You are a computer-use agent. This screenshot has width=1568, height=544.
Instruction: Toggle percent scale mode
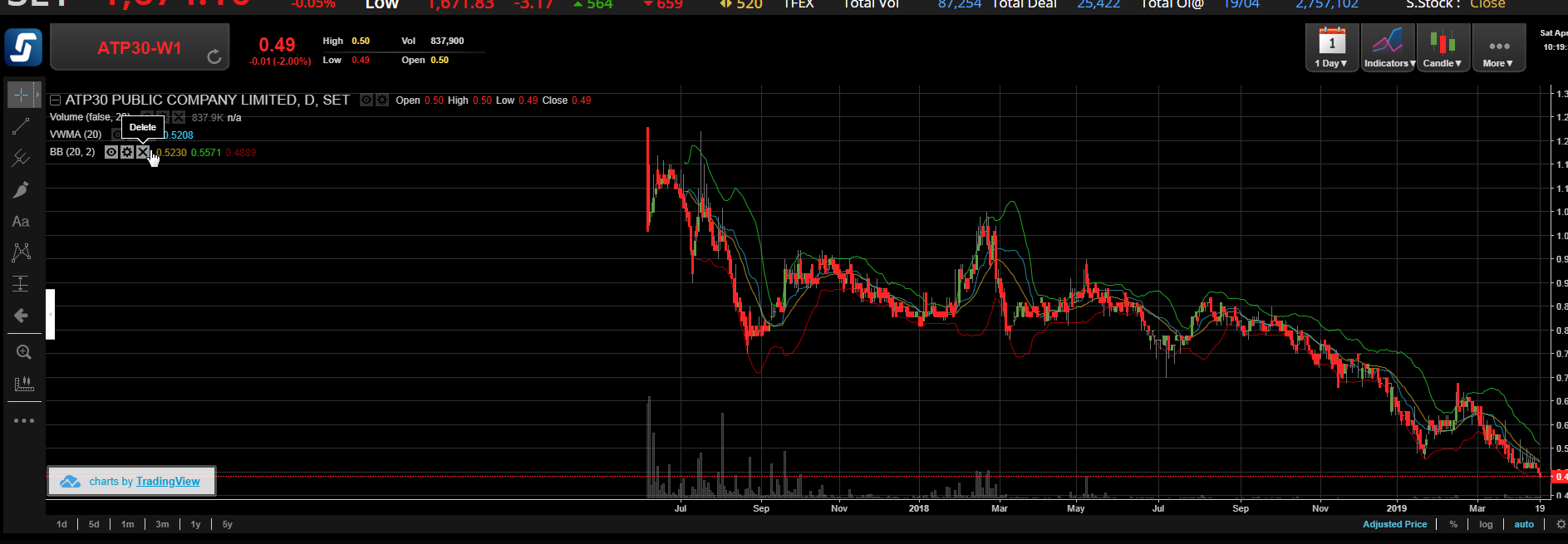click(x=1453, y=525)
